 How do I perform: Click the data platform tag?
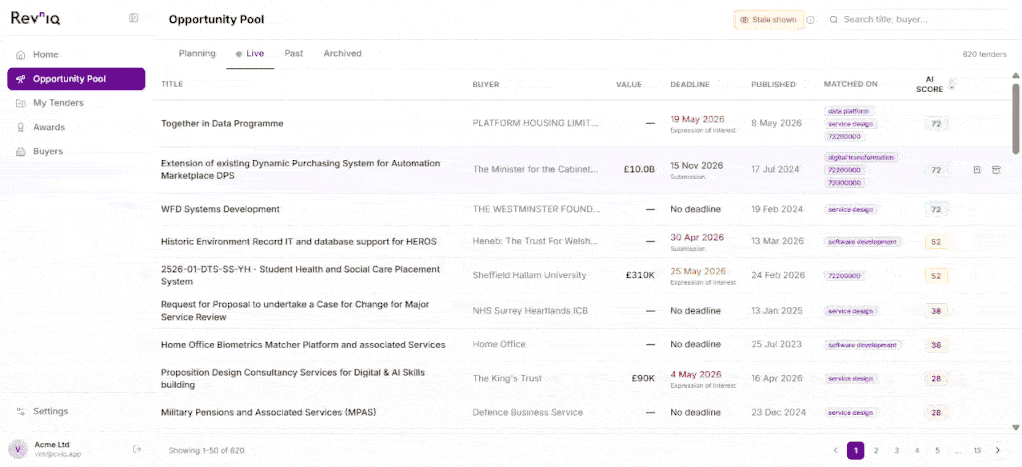[x=848, y=111]
